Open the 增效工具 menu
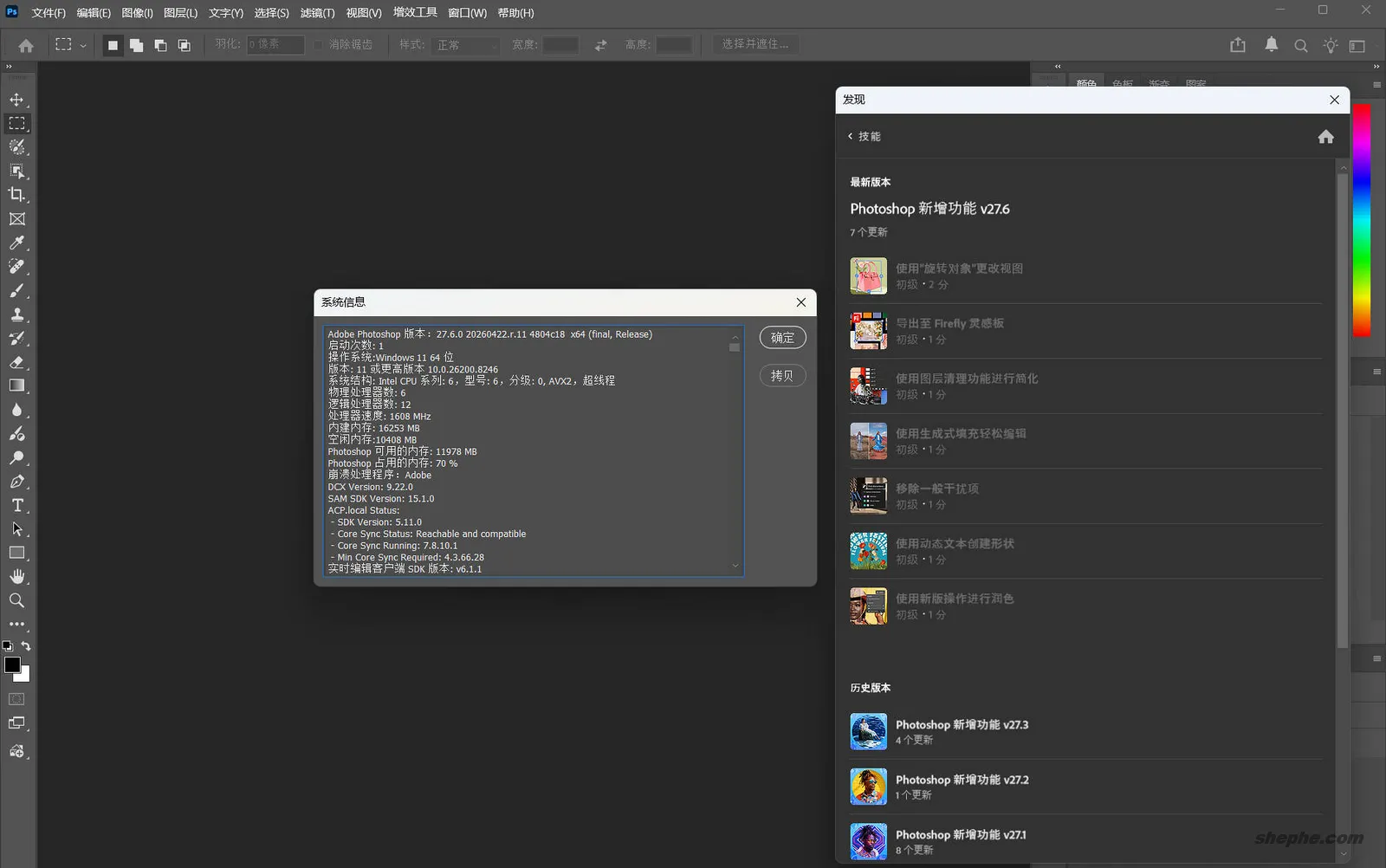1386x868 pixels. pos(415,13)
